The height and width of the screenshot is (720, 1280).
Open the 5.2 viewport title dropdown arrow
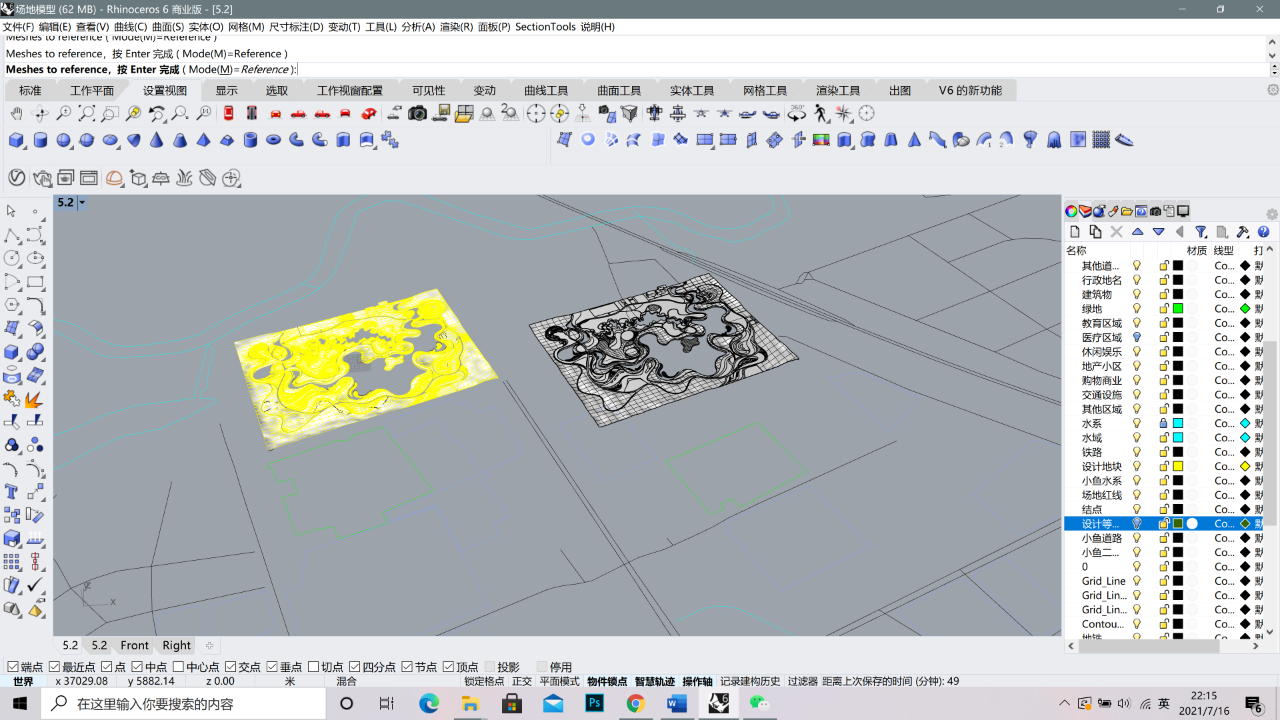pos(82,203)
